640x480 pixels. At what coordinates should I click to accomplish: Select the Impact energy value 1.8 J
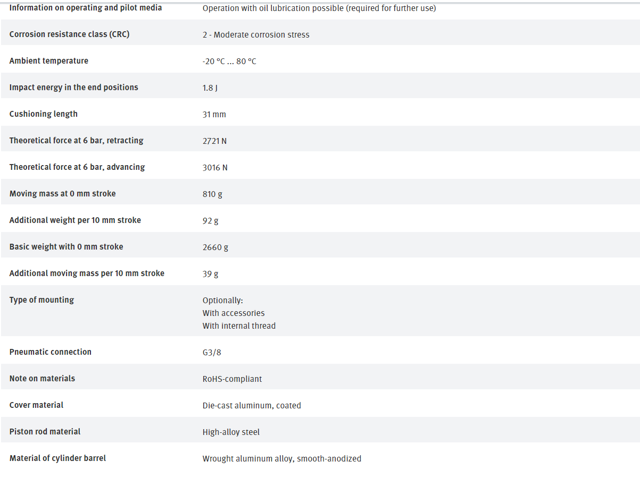210,88
